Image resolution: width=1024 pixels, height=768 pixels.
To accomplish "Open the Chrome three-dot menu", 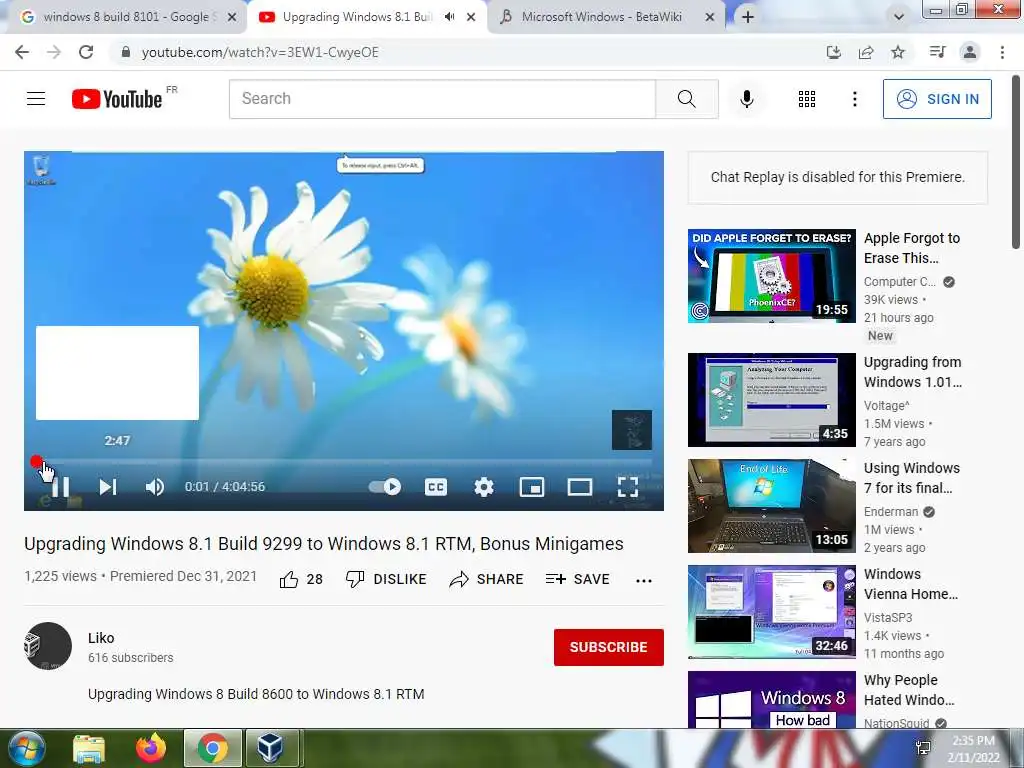I will point(1002,52).
